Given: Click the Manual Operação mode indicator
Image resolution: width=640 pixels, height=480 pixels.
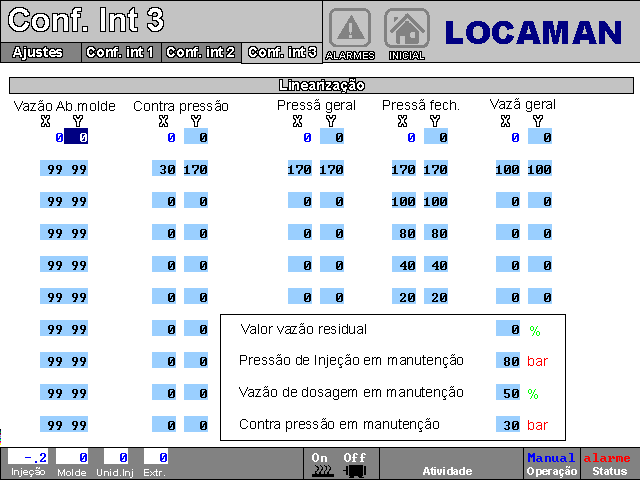Looking at the screenshot, I should point(551,463).
